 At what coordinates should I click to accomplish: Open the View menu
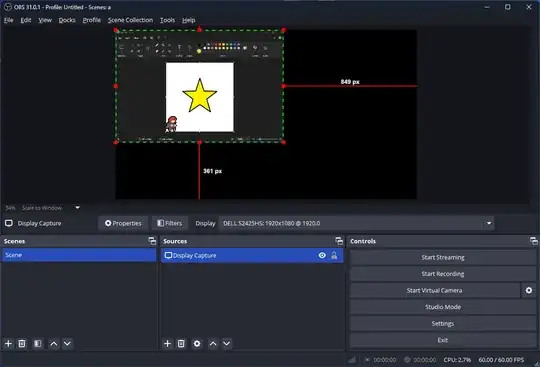coord(45,20)
